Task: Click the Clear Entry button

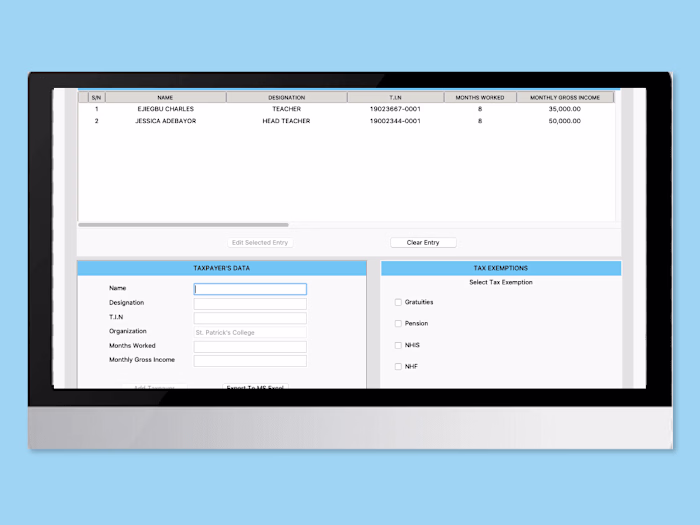Action: [x=423, y=242]
